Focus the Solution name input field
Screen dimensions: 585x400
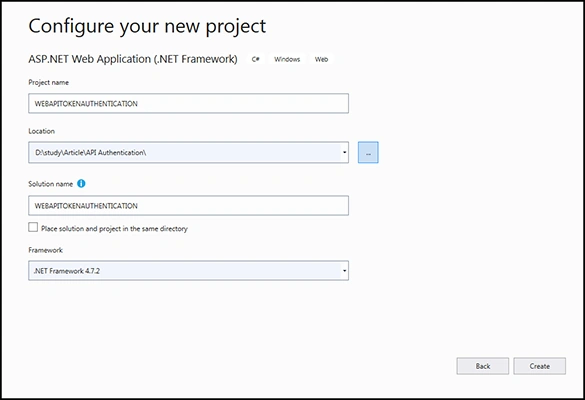(188, 206)
